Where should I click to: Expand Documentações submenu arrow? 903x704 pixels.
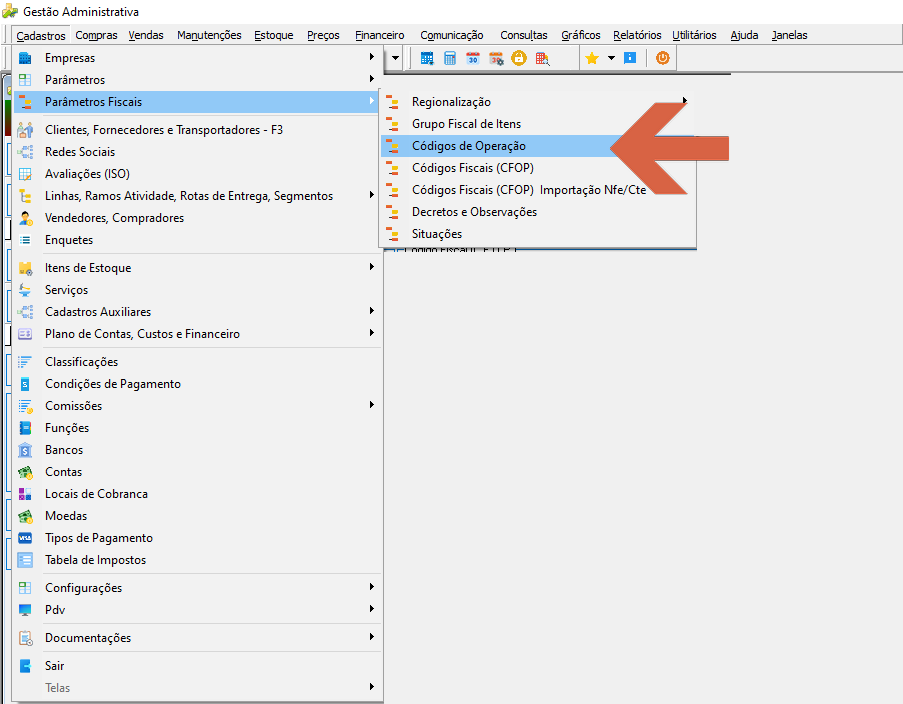coord(372,637)
